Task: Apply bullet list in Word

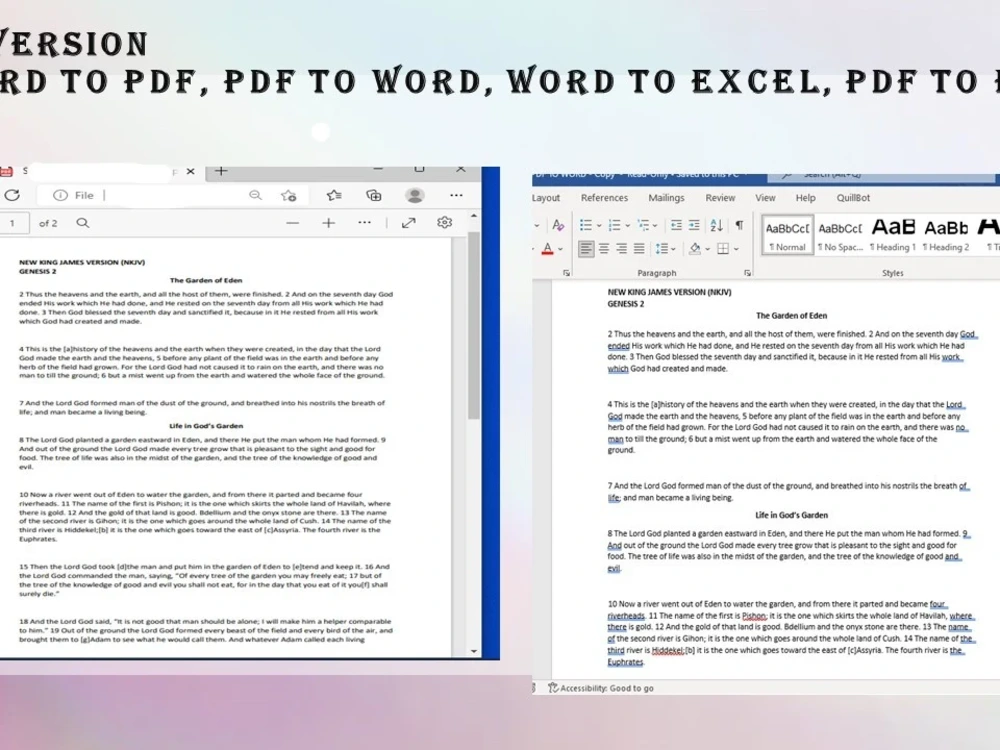Action: click(x=585, y=225)
